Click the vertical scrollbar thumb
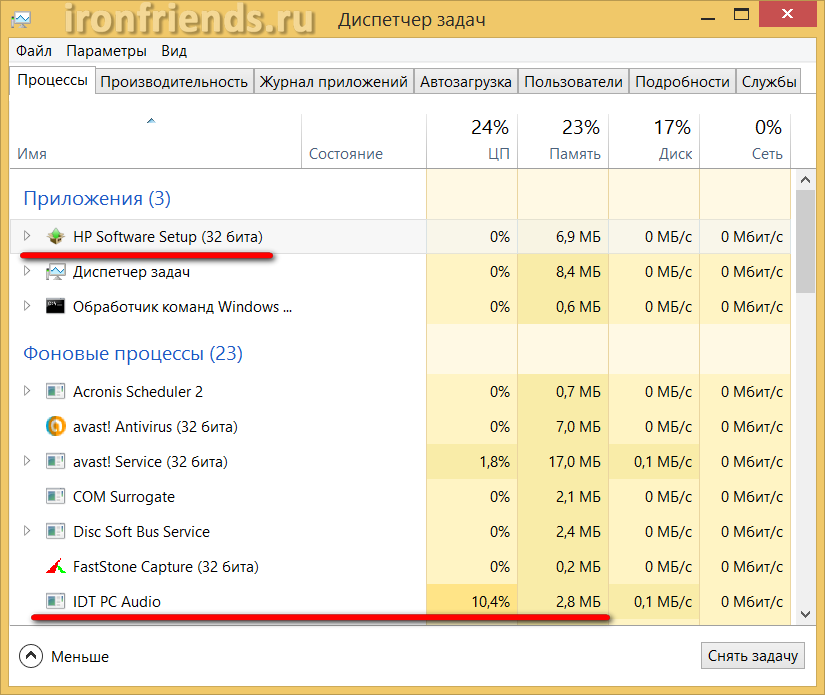Image resolution: width=825 pixels, height=695 pixels. click(x=805, y=240)
